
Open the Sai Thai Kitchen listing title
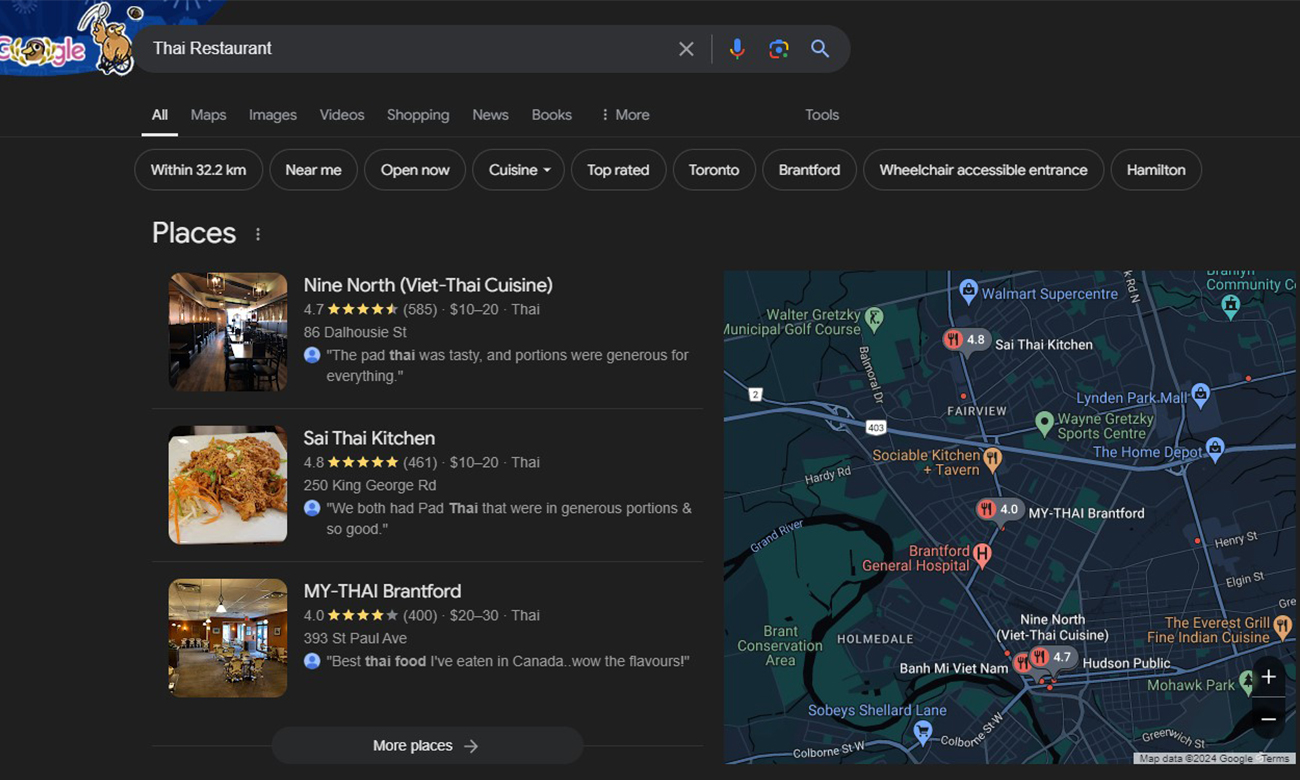point(369,438)
